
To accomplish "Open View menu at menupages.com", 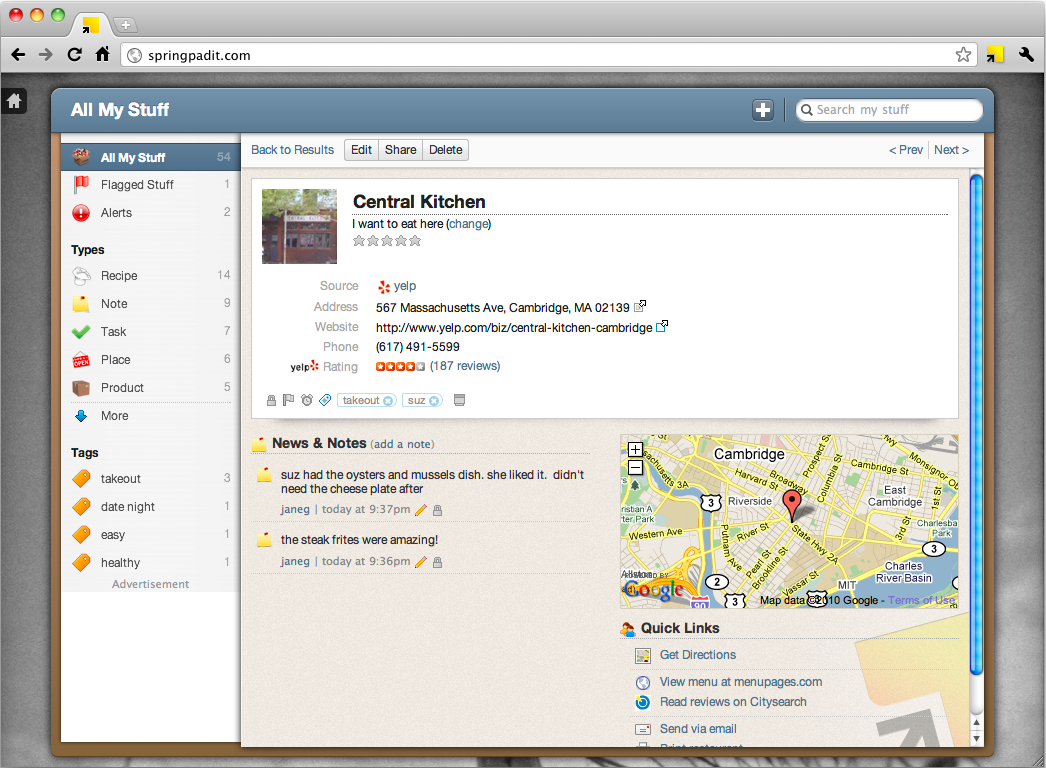I will (x=740, y=682).
